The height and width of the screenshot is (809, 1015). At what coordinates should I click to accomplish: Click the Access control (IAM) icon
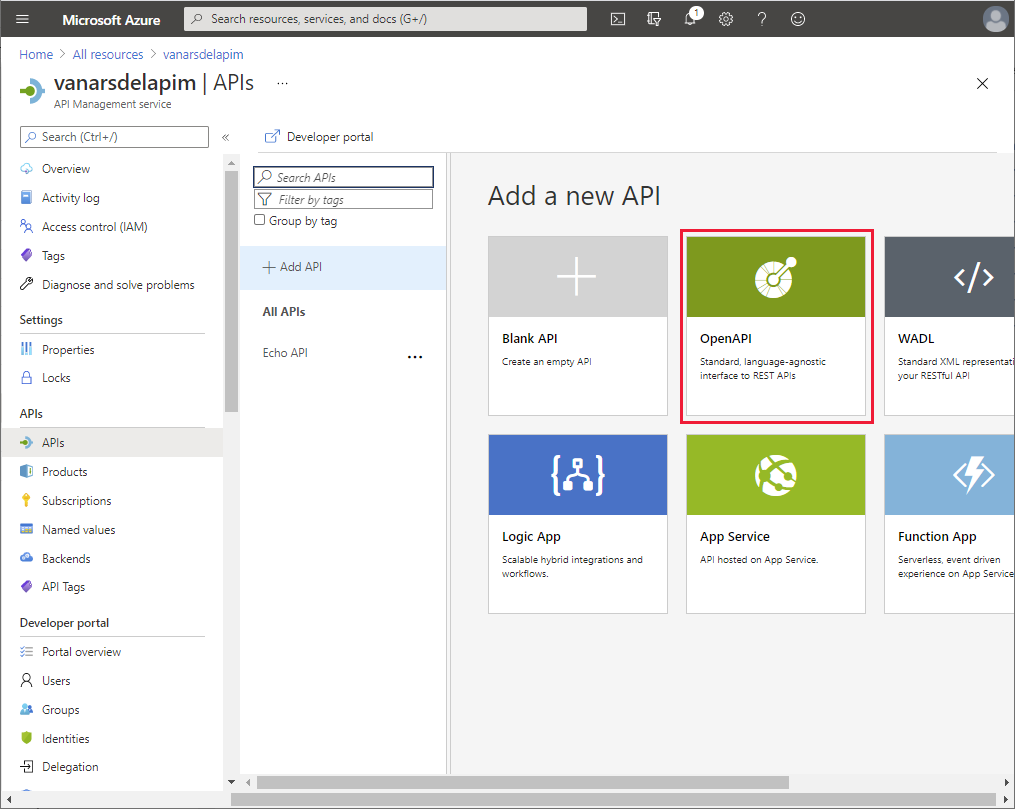(x=27, y=227)
